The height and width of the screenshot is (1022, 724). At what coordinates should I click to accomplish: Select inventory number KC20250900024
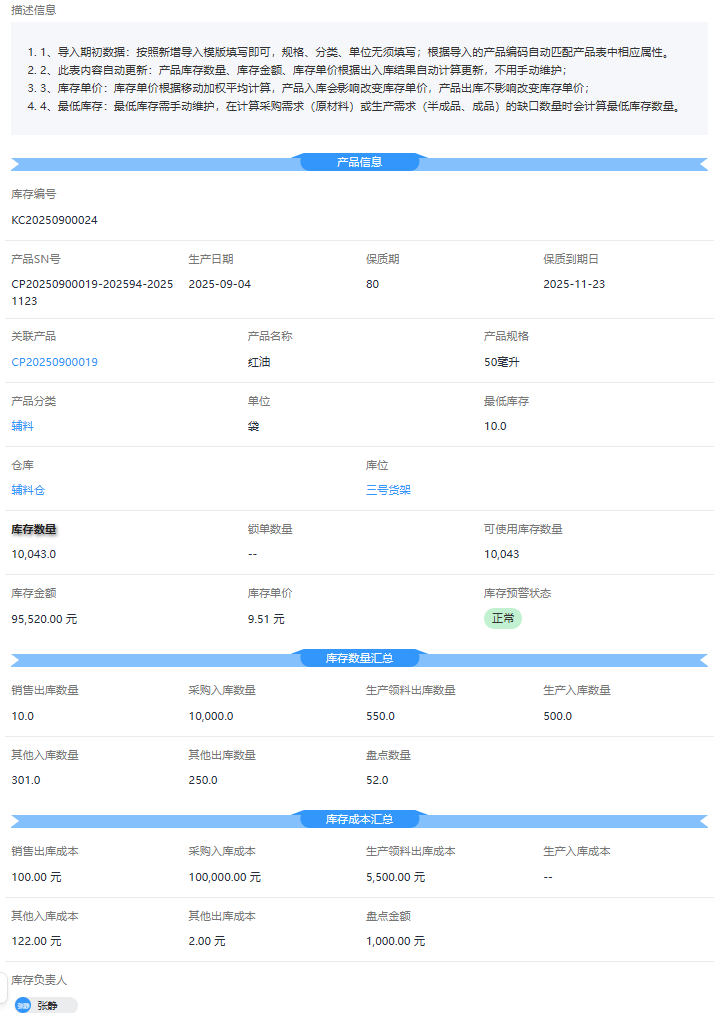[55, 220]
